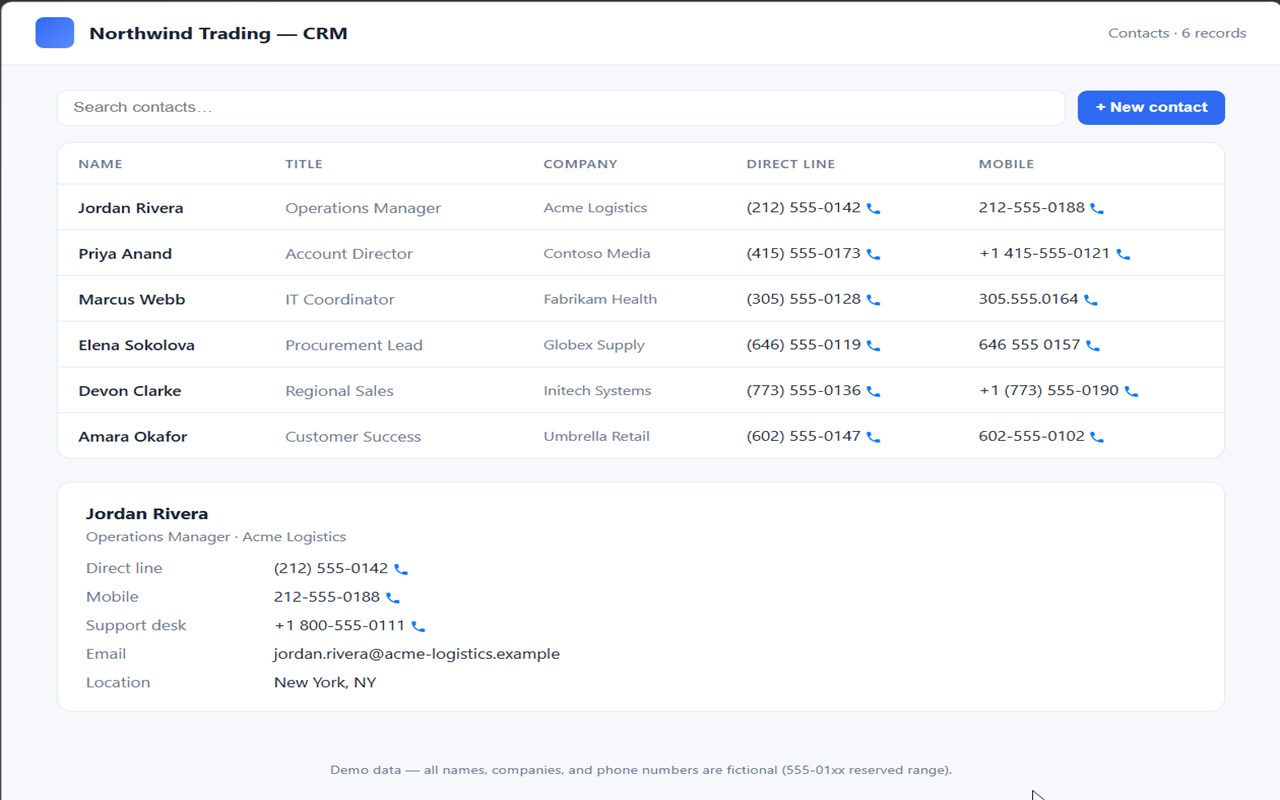1280x800 pixels.
Task: Click the call icon beside Elena Sokolova's mobile
Action: pos(1093,346)
